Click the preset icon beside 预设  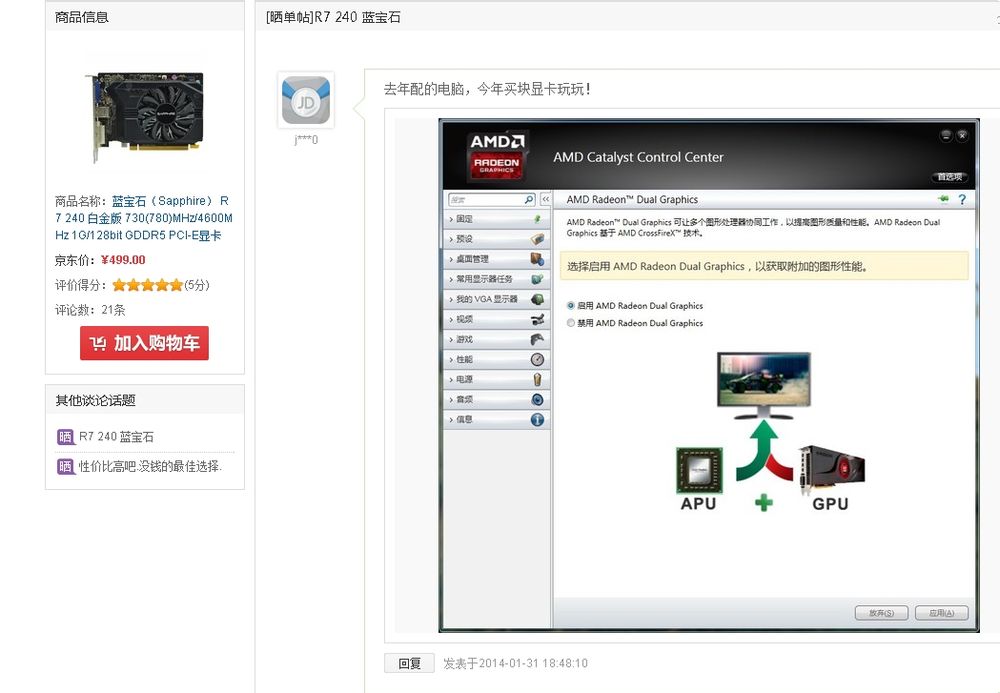click(537, 239)
